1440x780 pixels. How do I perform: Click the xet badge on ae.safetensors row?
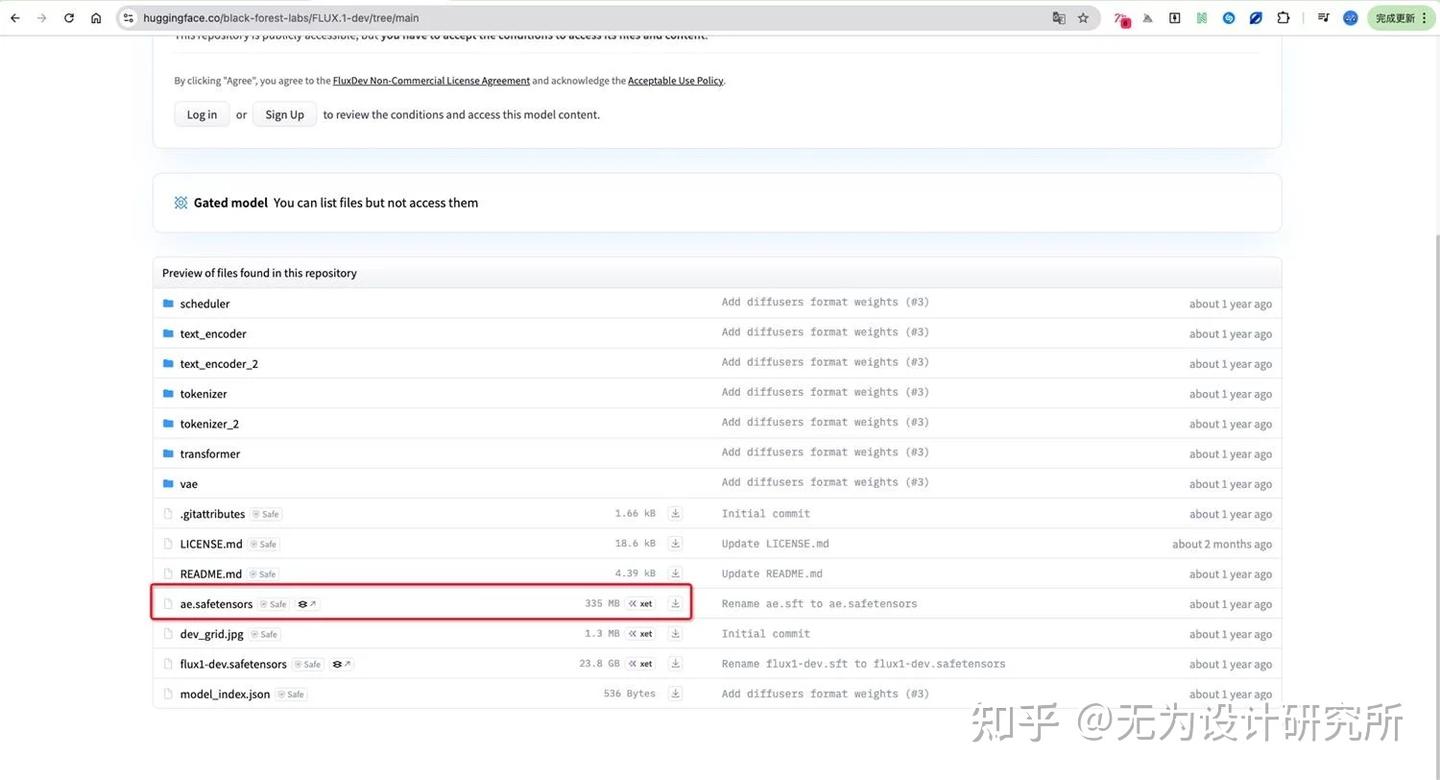pos(641,604)
